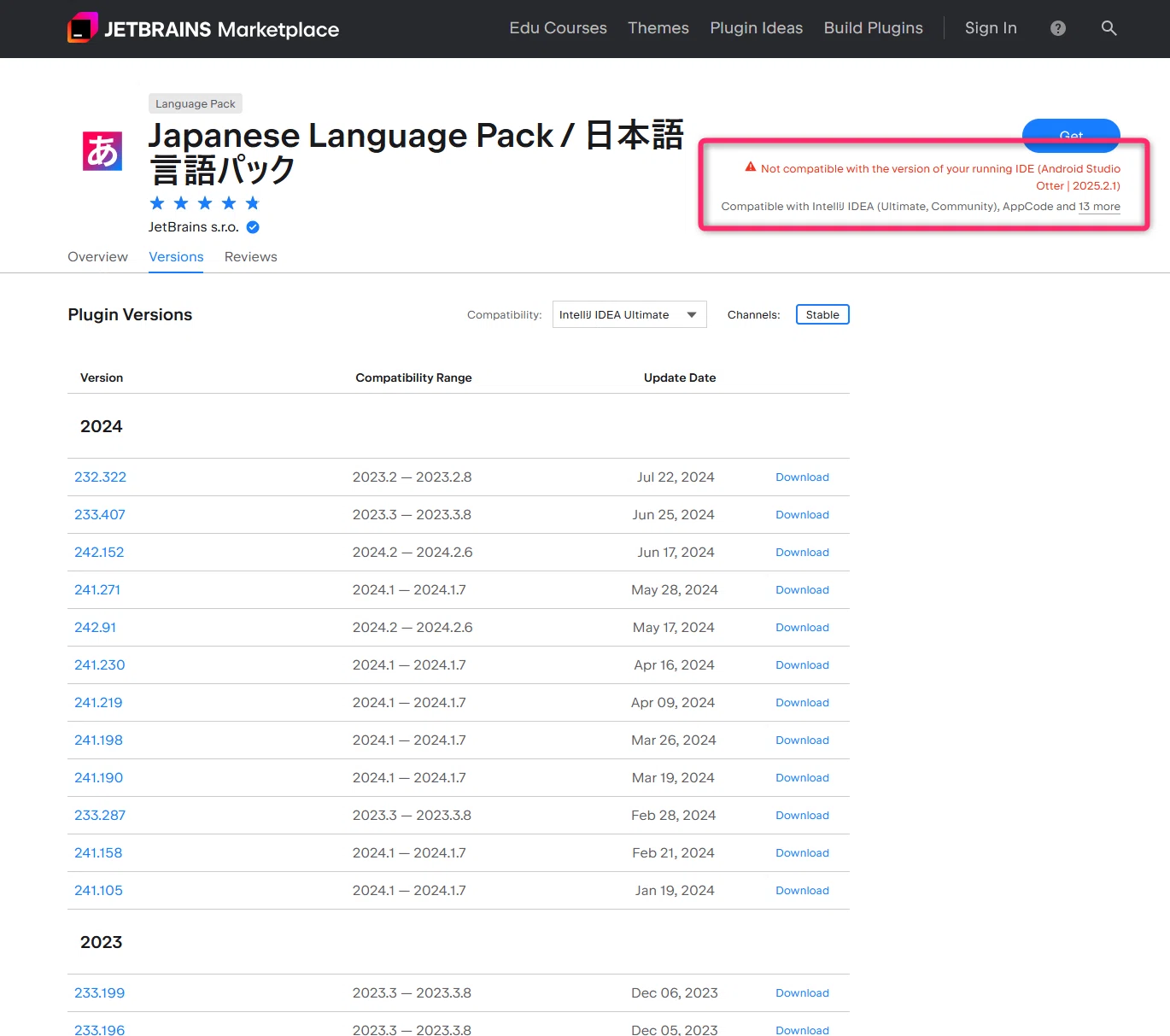The width and height of the screenshot is (1170, 1036).
Task: Open version 241.198
Action: click(x=98, y=740)
